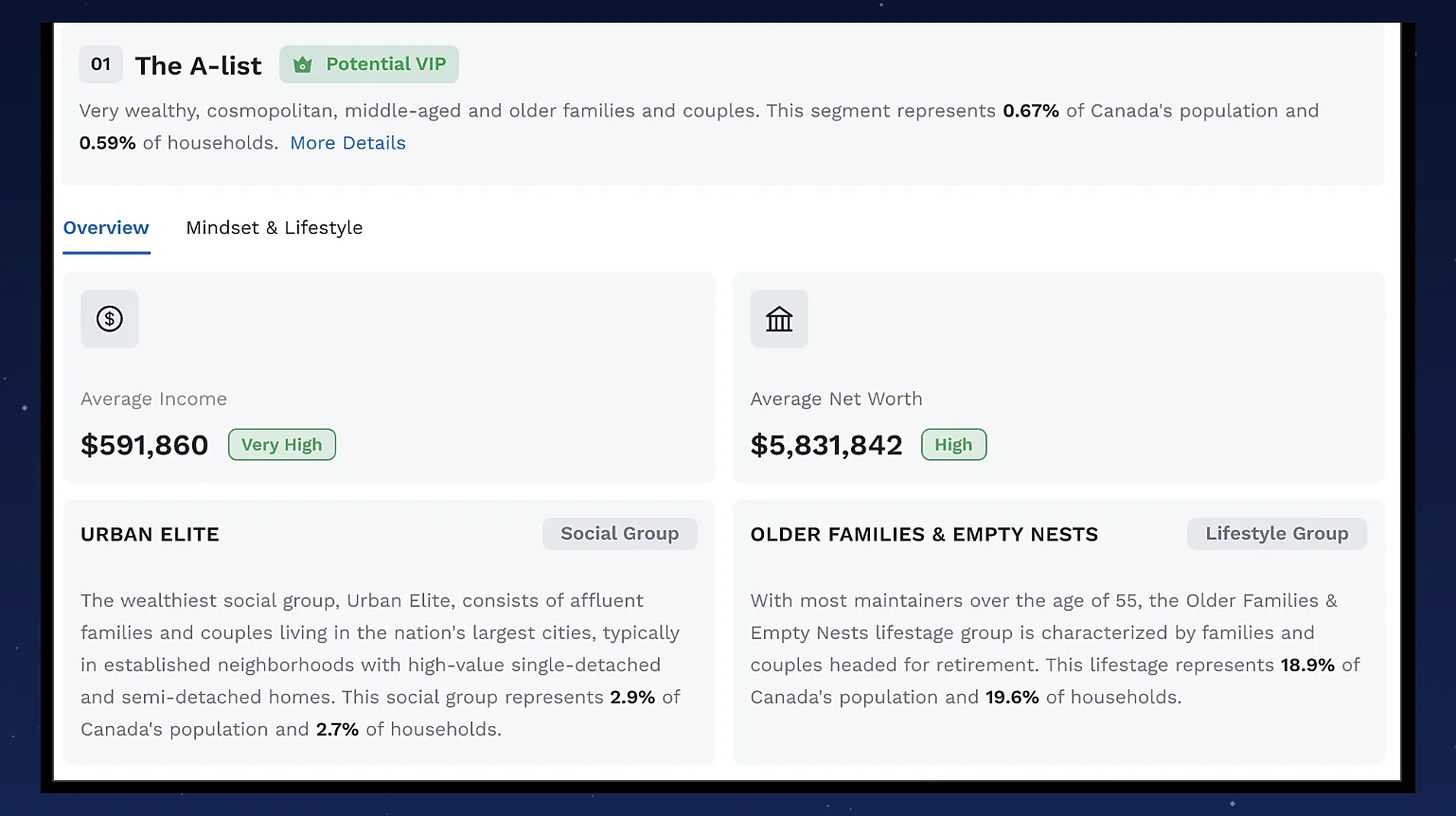Click the crown icon in Potential VIP badge
Viewport: 1456px width, 816px height.
tap(303, 65)
